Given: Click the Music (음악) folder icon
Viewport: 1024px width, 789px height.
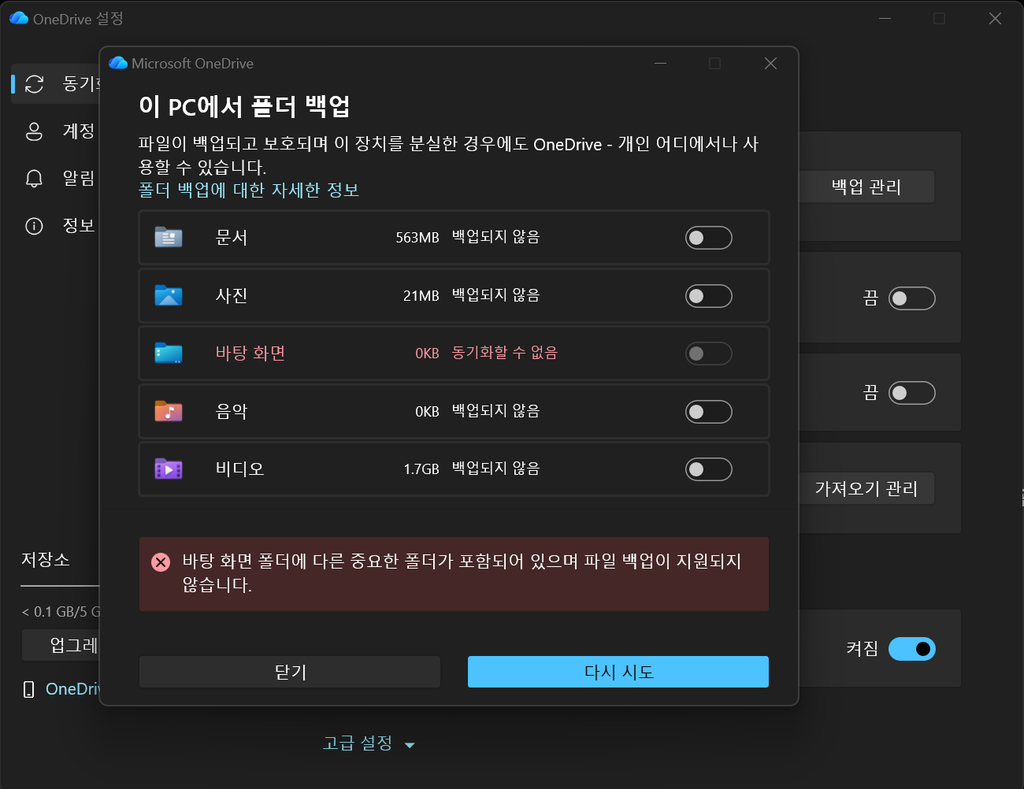Looking at the screenshot, I should tap(168, 411).
